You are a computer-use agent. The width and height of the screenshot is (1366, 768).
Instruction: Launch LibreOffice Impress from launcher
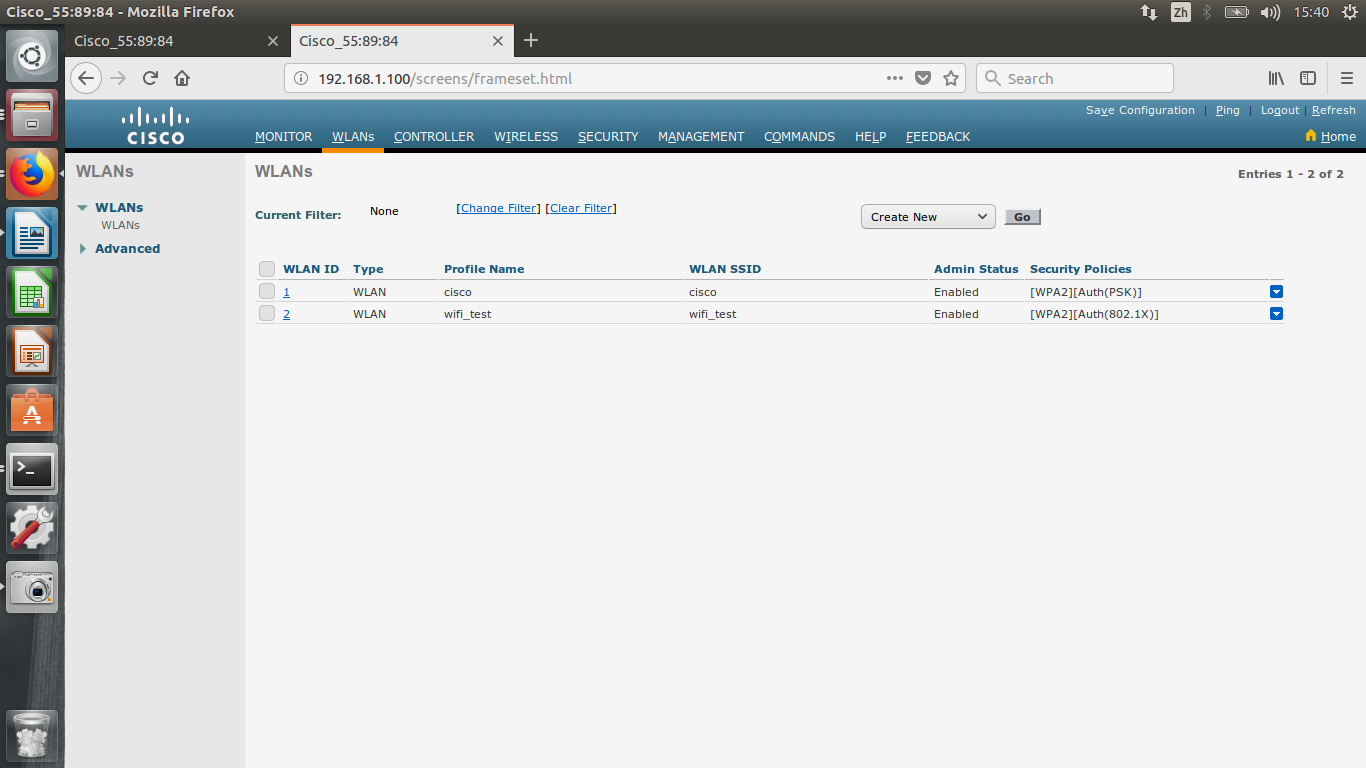coord(32,352)
